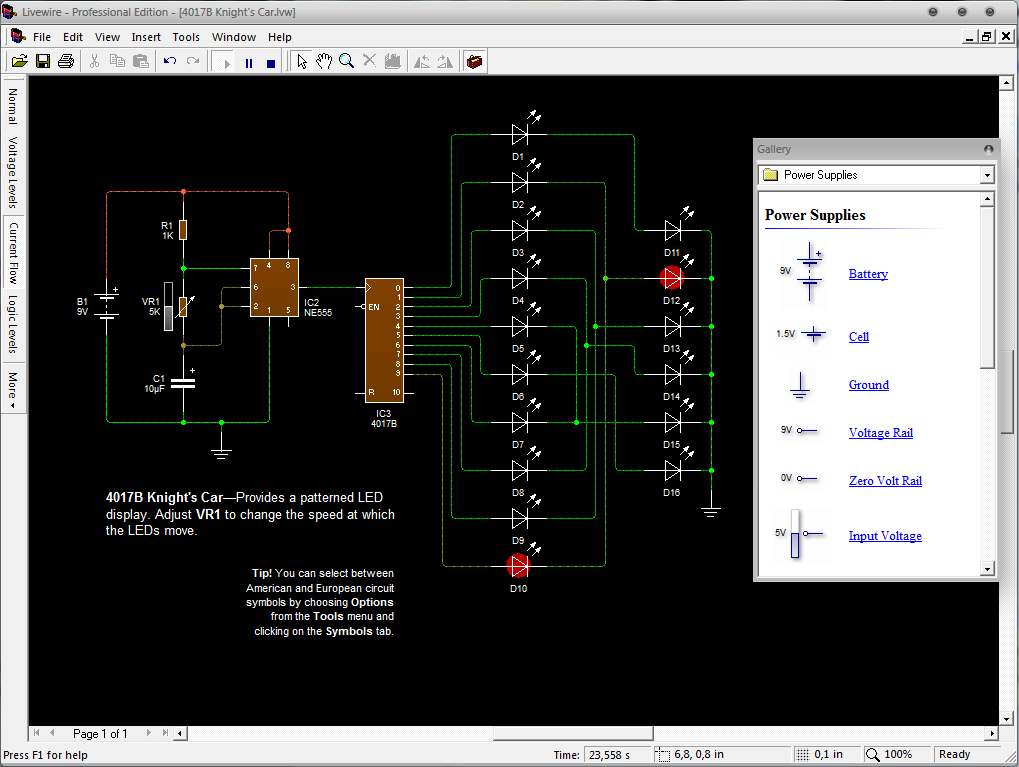Viewport: 1019px width, 767px height.
Task: Open the Power Supplies category dropdown
Action: click(x=987, y=174)
